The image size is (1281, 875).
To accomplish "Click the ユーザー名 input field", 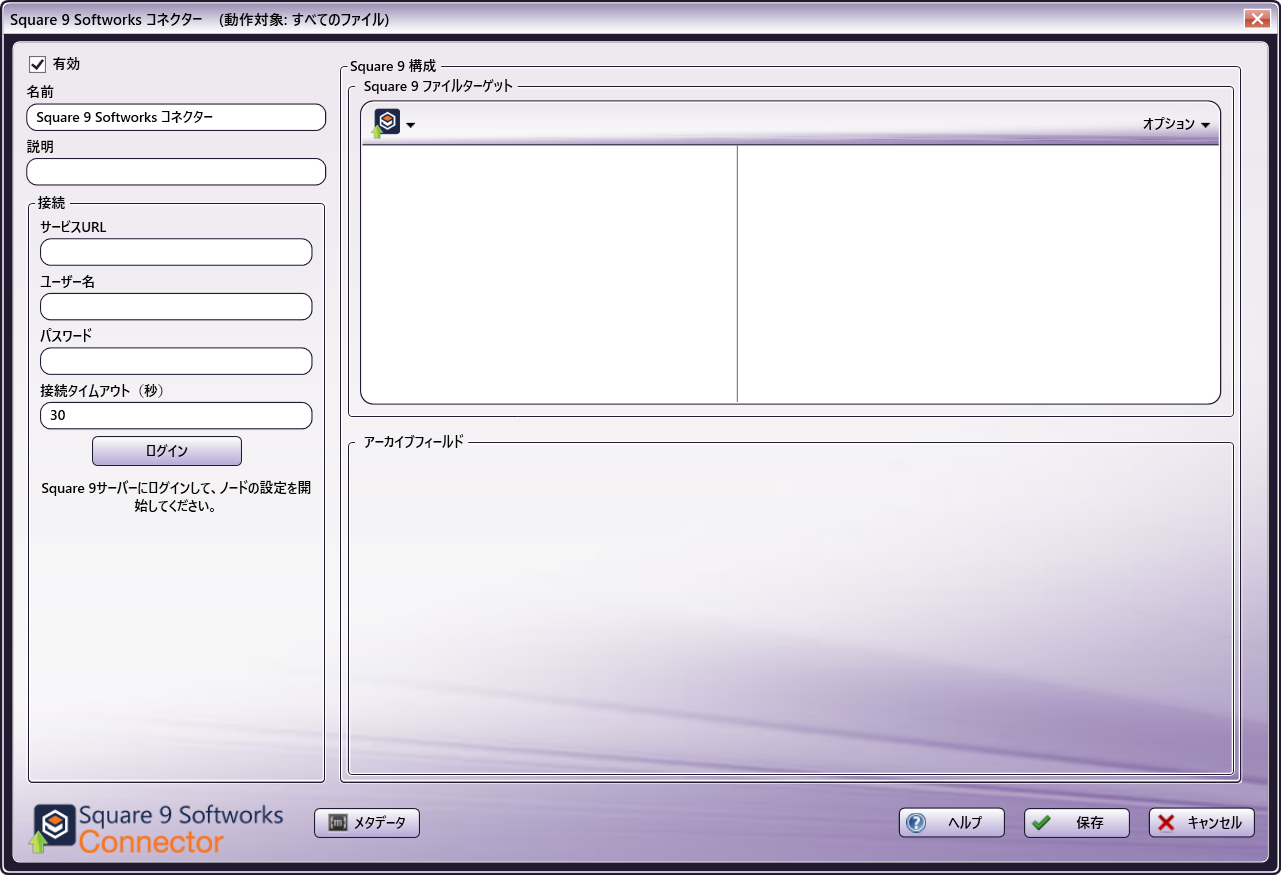I will (176, 307).
